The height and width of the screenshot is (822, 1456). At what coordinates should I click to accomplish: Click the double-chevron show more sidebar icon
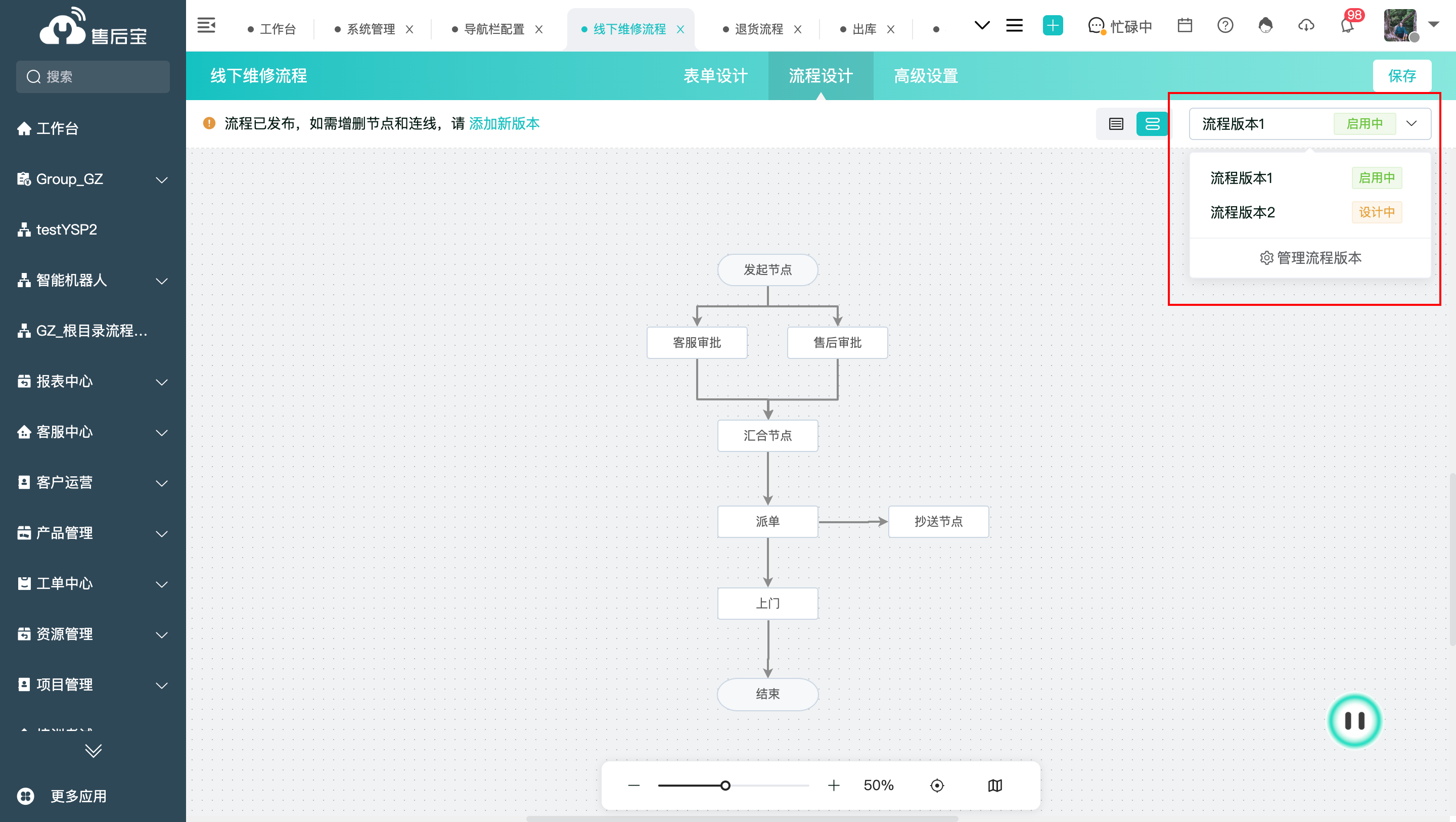click(x=93, y=750)
